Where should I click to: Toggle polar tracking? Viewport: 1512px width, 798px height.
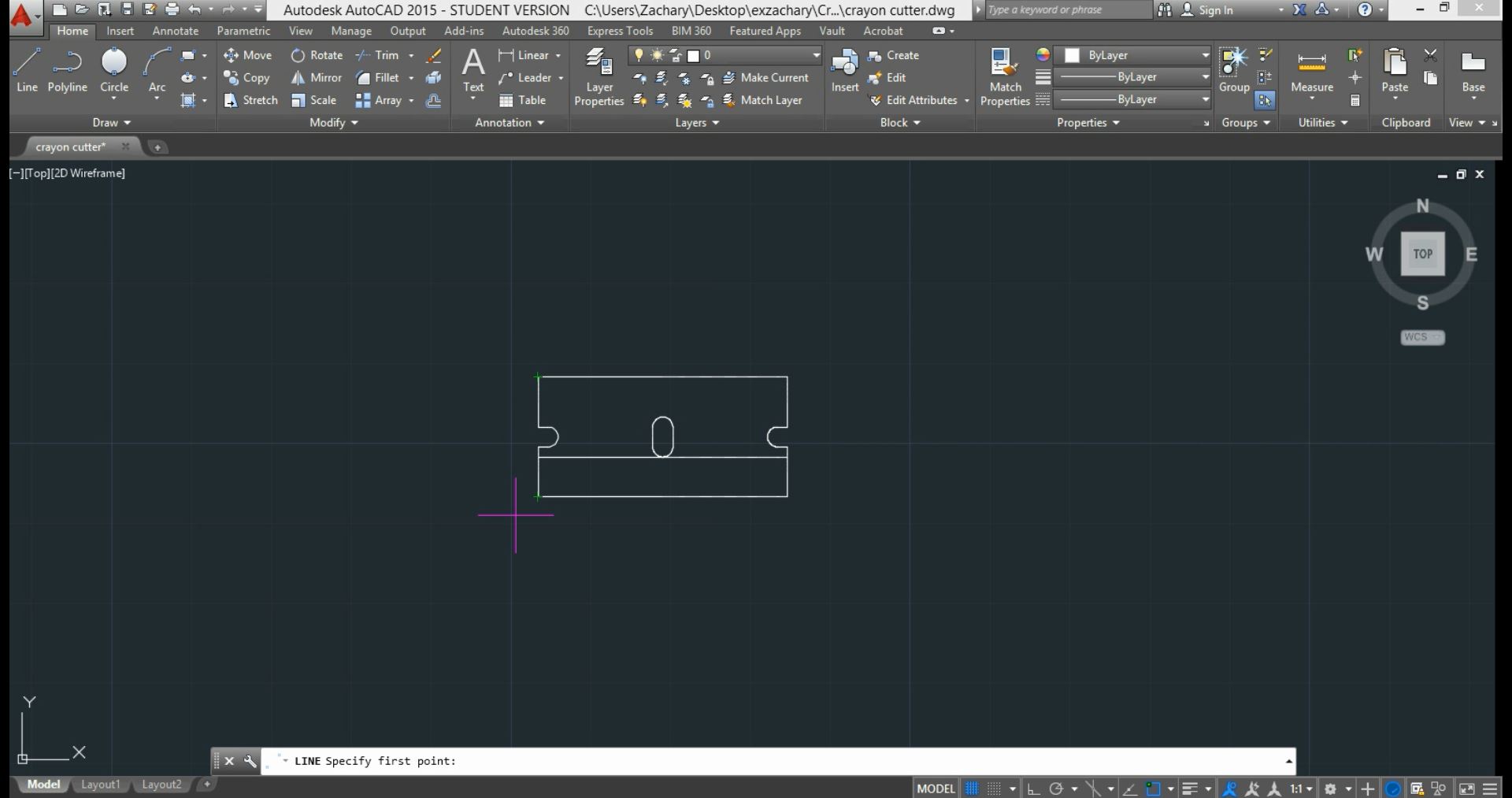click(1056, 789)
